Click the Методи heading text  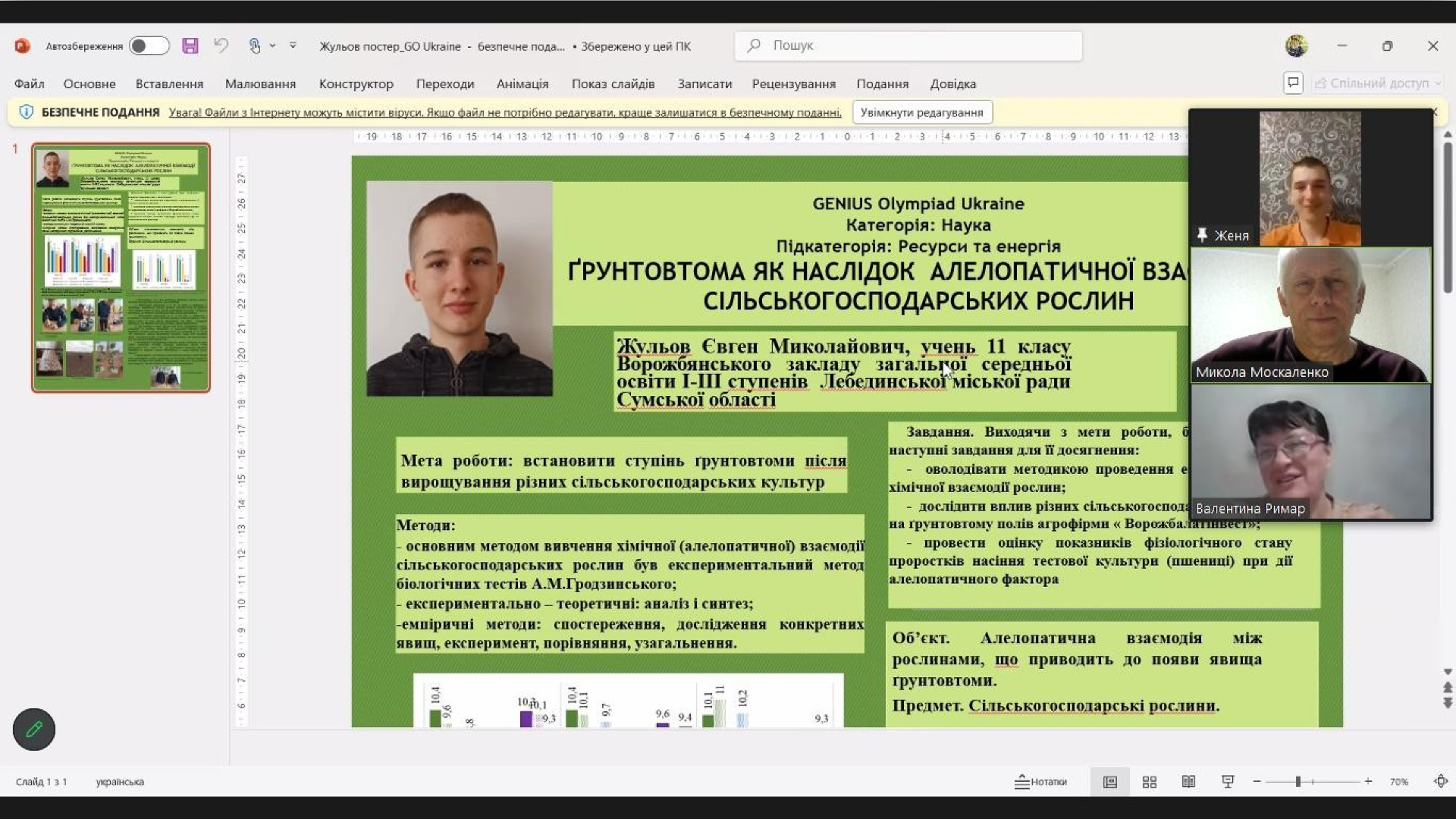tap(425, 525)
